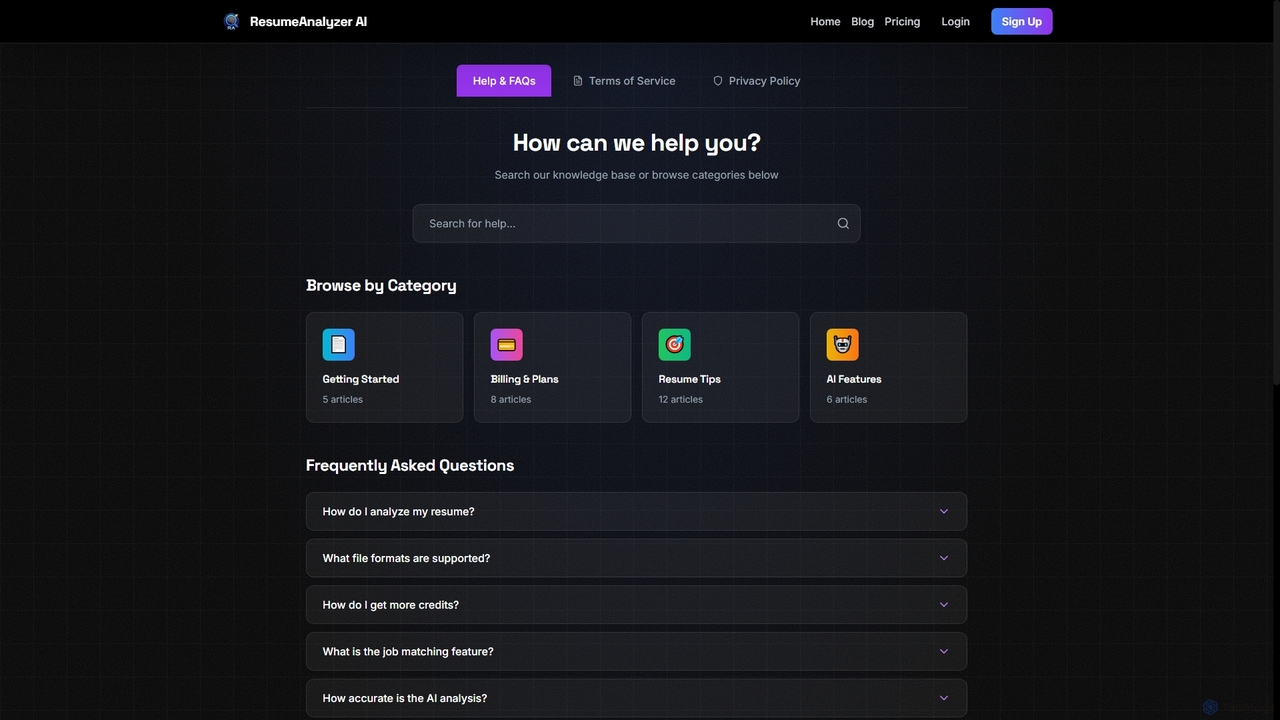Click the ResumeAnalyzer AI logo icon

pos(231,21)
